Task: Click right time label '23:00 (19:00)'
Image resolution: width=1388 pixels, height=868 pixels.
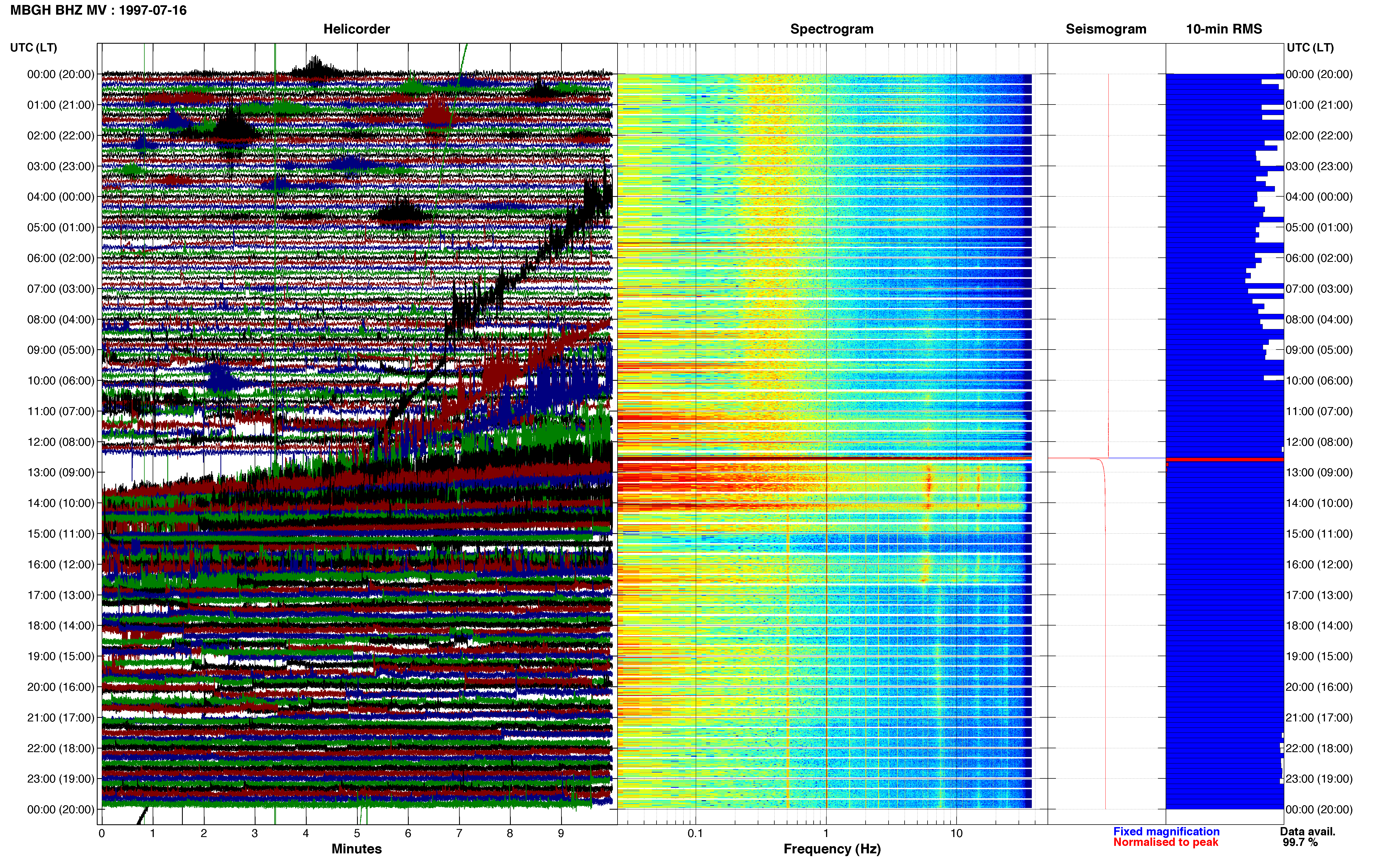Action: click(1319, 779)
